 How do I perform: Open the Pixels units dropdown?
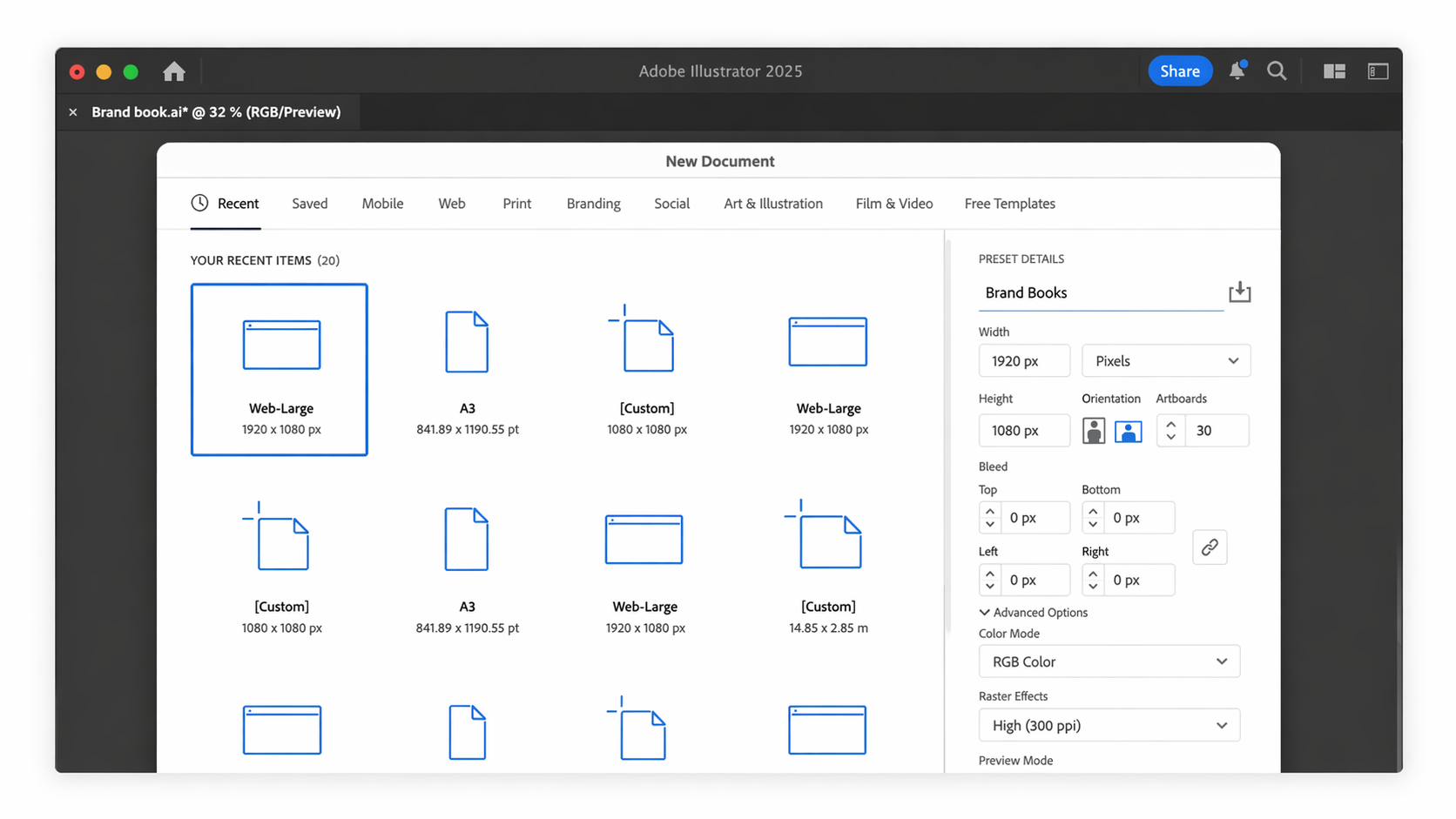(x=1166, y=361)
